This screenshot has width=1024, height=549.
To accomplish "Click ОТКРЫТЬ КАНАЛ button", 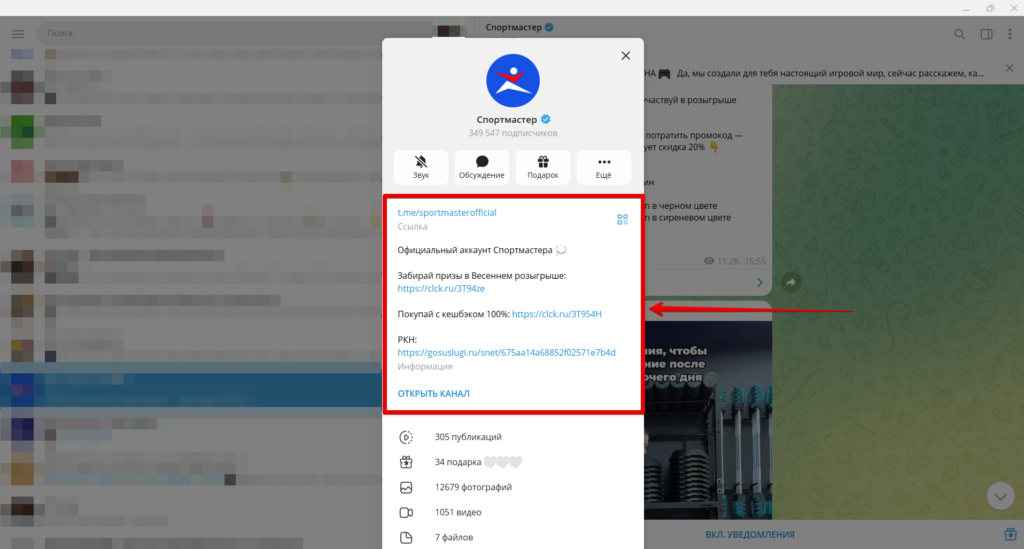I will pos(434,394).
